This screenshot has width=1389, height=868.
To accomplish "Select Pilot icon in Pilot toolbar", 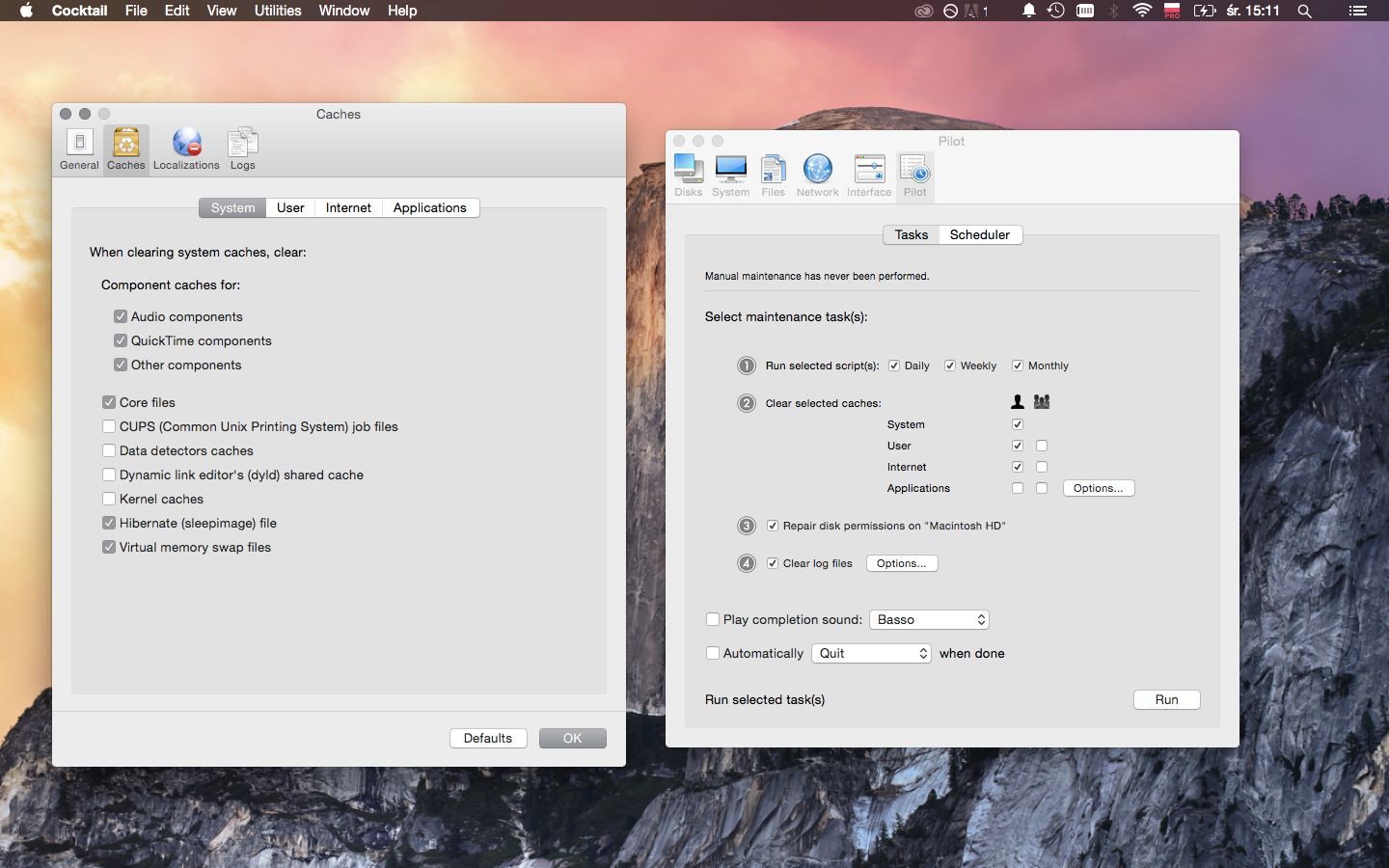I will 914,176.
